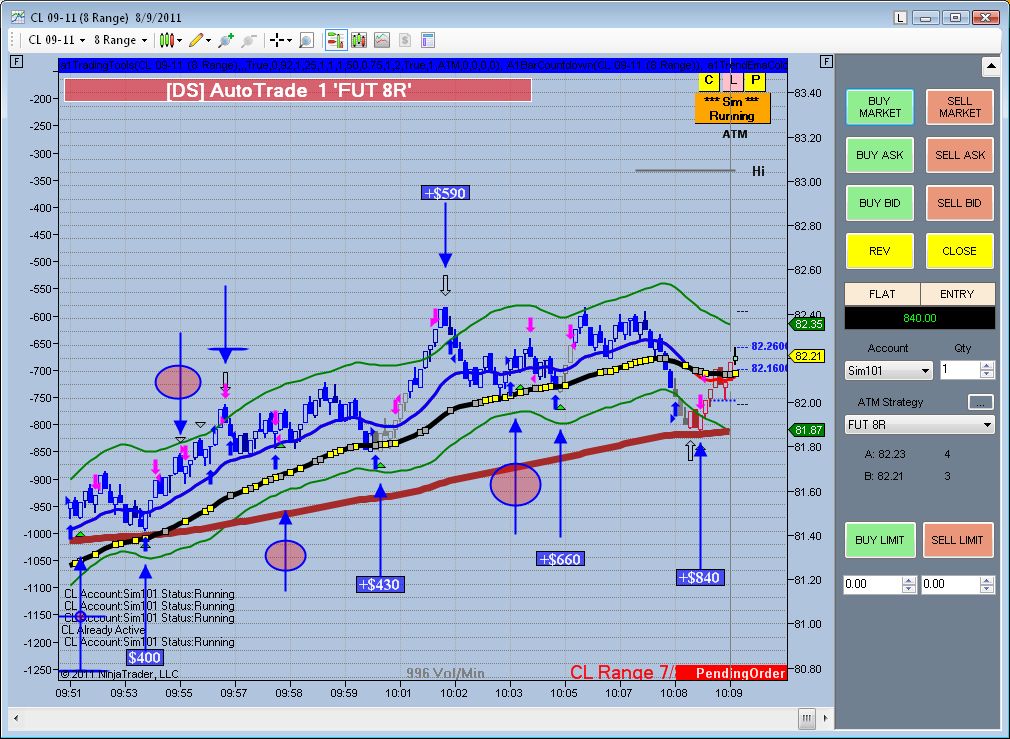Image resolution: width=1010 pixels, height=739 pixels.
Task: Click the sell limit price field
Action: [951, 584]
